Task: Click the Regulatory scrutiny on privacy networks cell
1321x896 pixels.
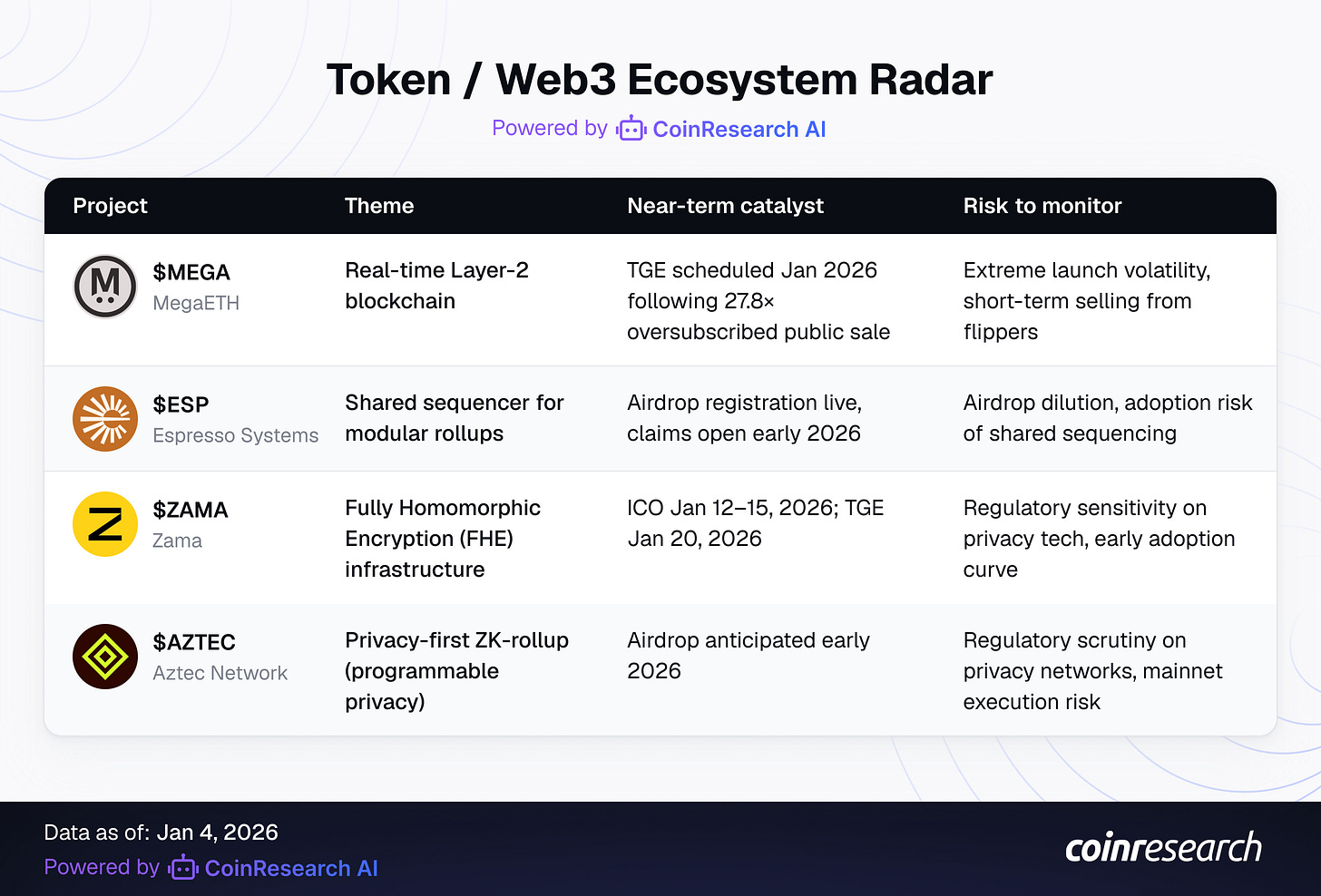Action: 1093,671
